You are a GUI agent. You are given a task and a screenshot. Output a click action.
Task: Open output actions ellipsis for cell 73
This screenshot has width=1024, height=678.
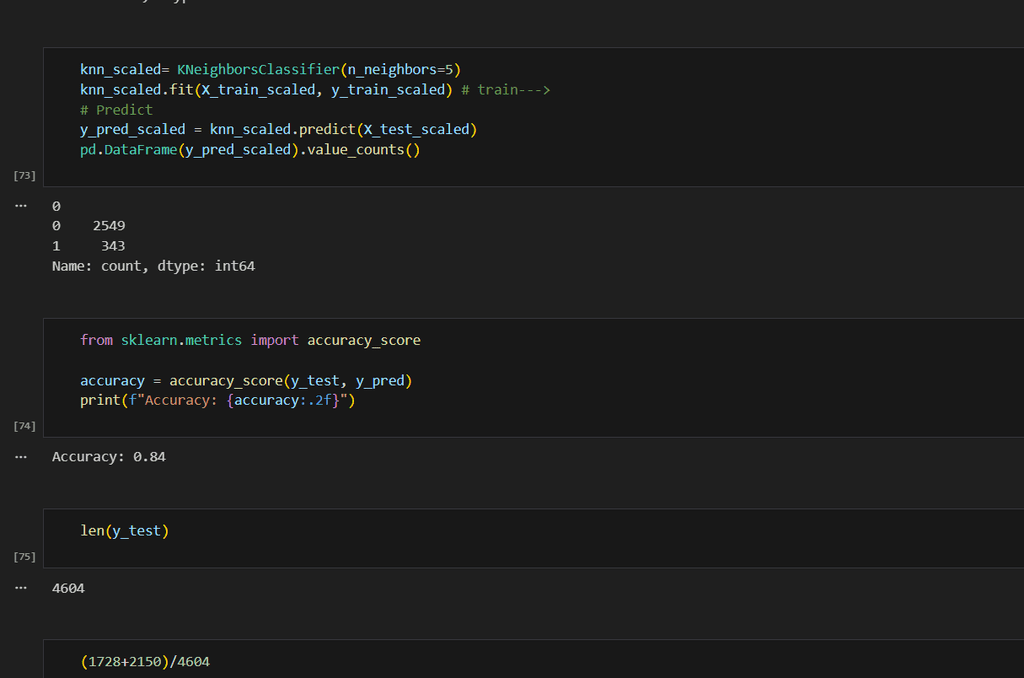[21, 206]
